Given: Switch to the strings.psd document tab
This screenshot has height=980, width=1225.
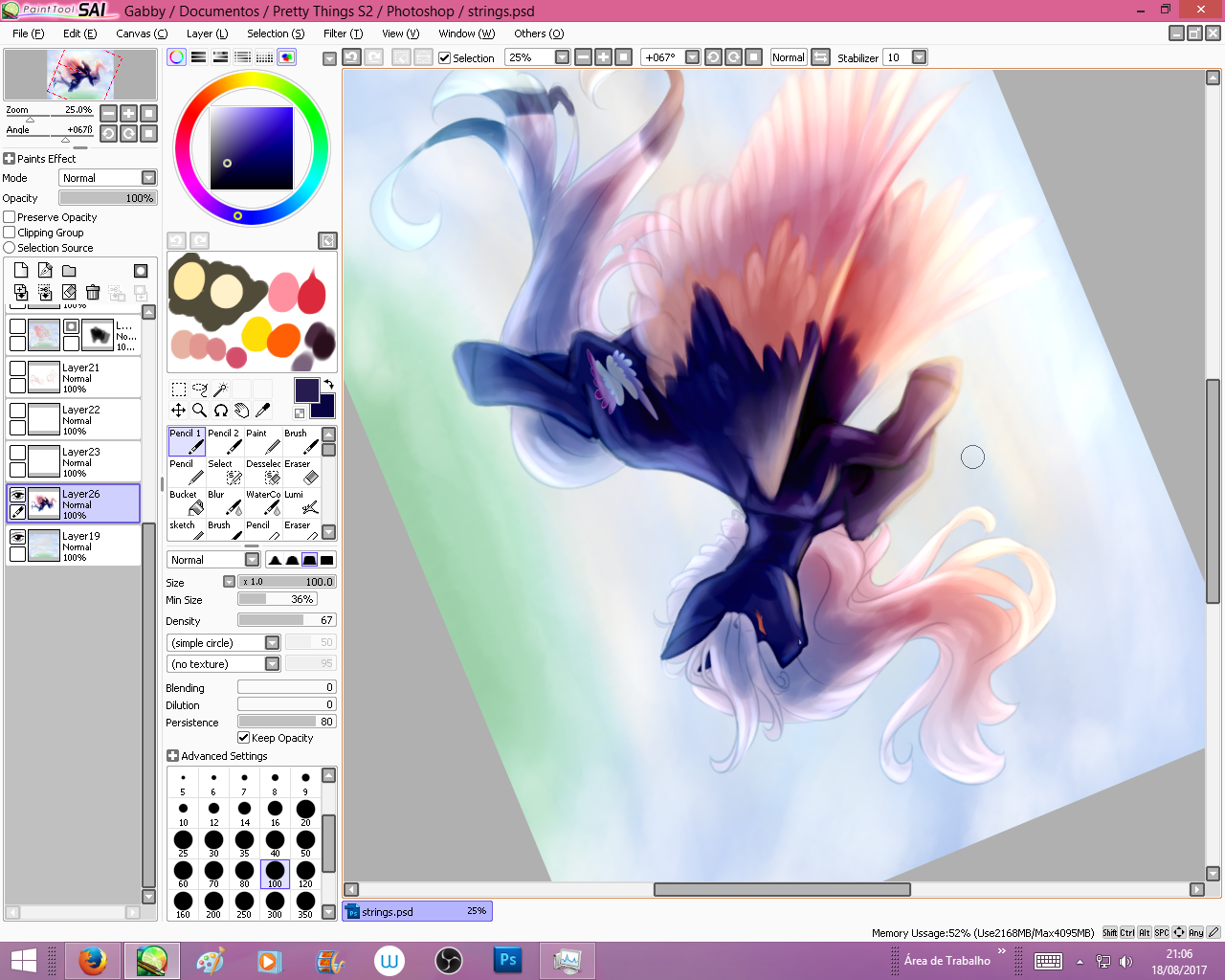Looking at the screenshot, I should click(416, 912).
